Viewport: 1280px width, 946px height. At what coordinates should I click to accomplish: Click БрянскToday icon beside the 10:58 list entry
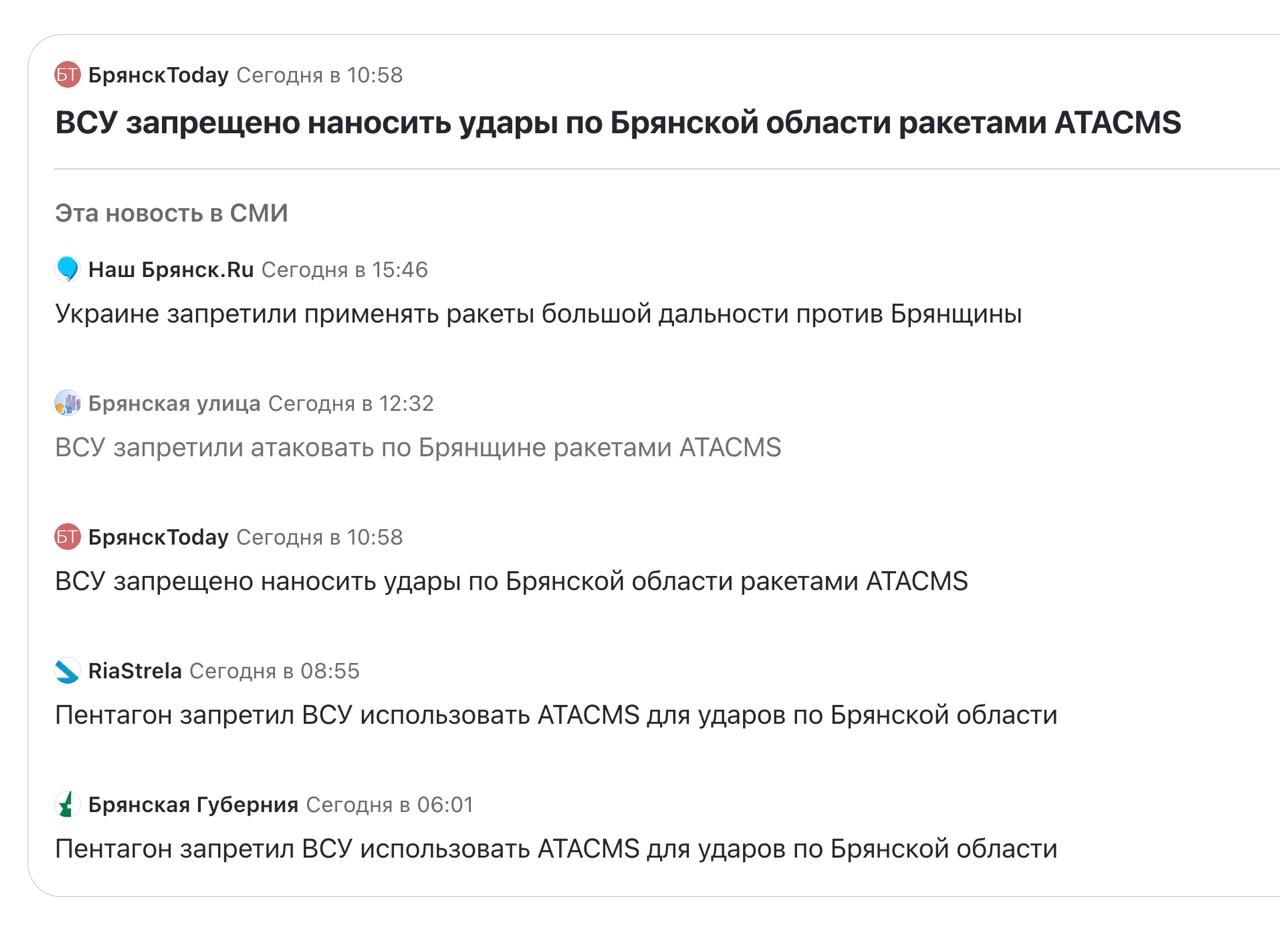(x=67, y=537)
